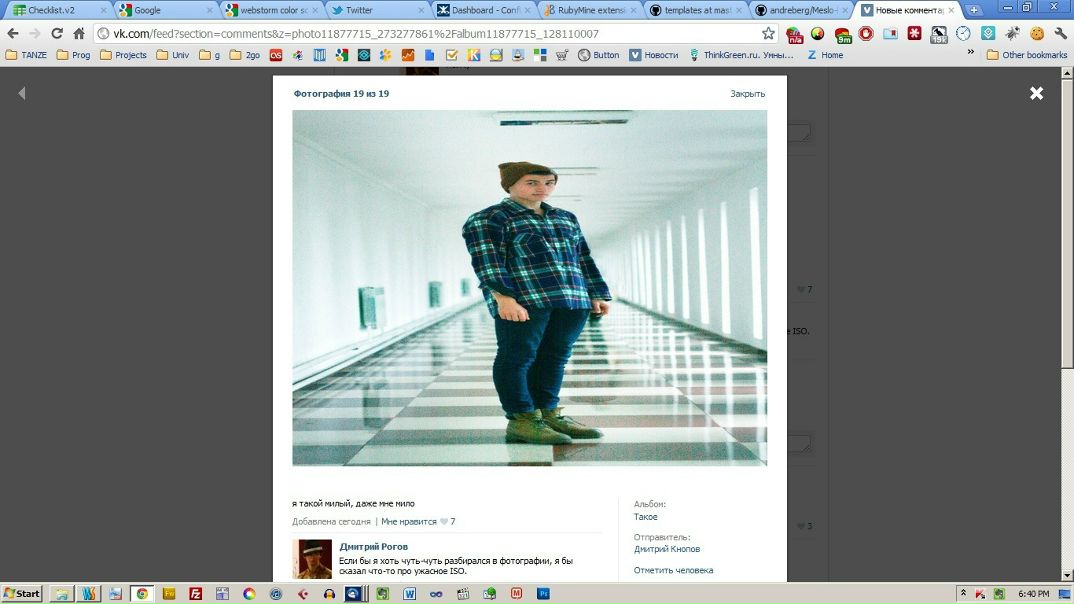The width and height of the screenshot is (1074, 604).
Task: Reload the page
Action: click(57, 33)
